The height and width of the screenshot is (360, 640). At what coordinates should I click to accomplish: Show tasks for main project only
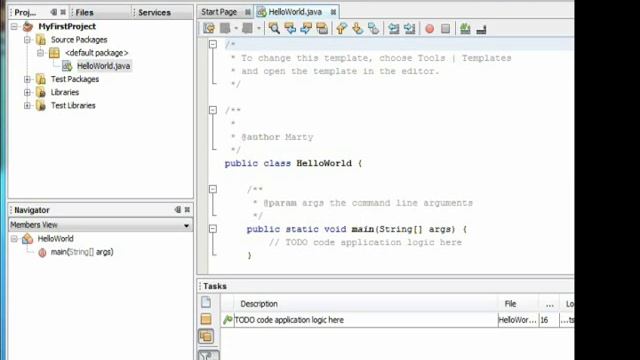206,319
